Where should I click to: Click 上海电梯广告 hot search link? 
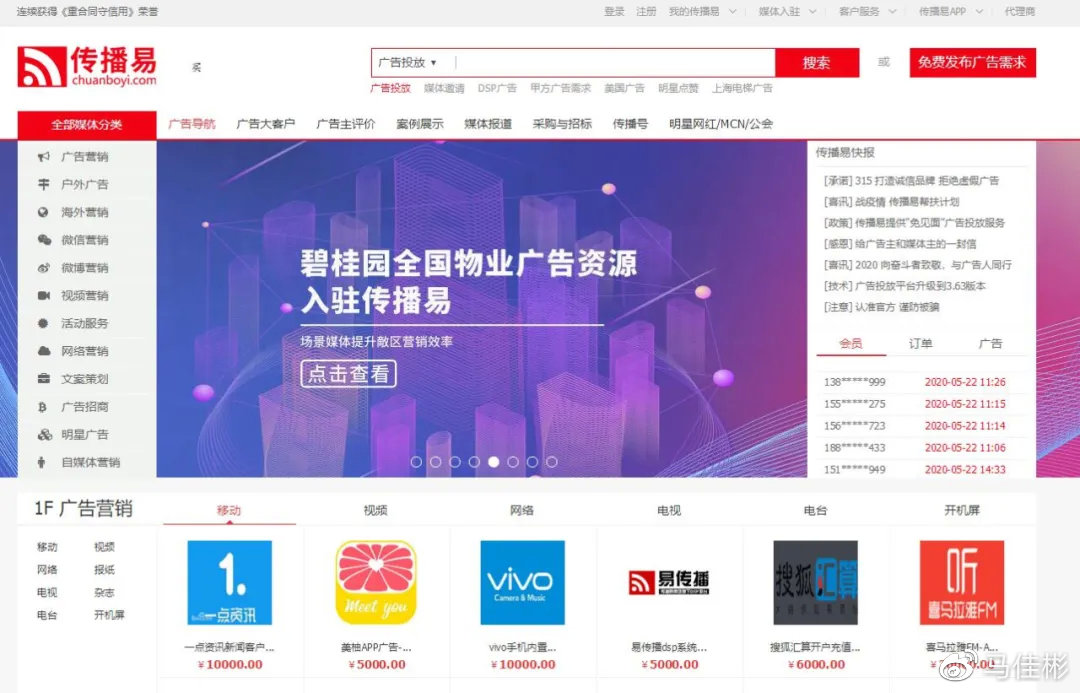(742, 88)
